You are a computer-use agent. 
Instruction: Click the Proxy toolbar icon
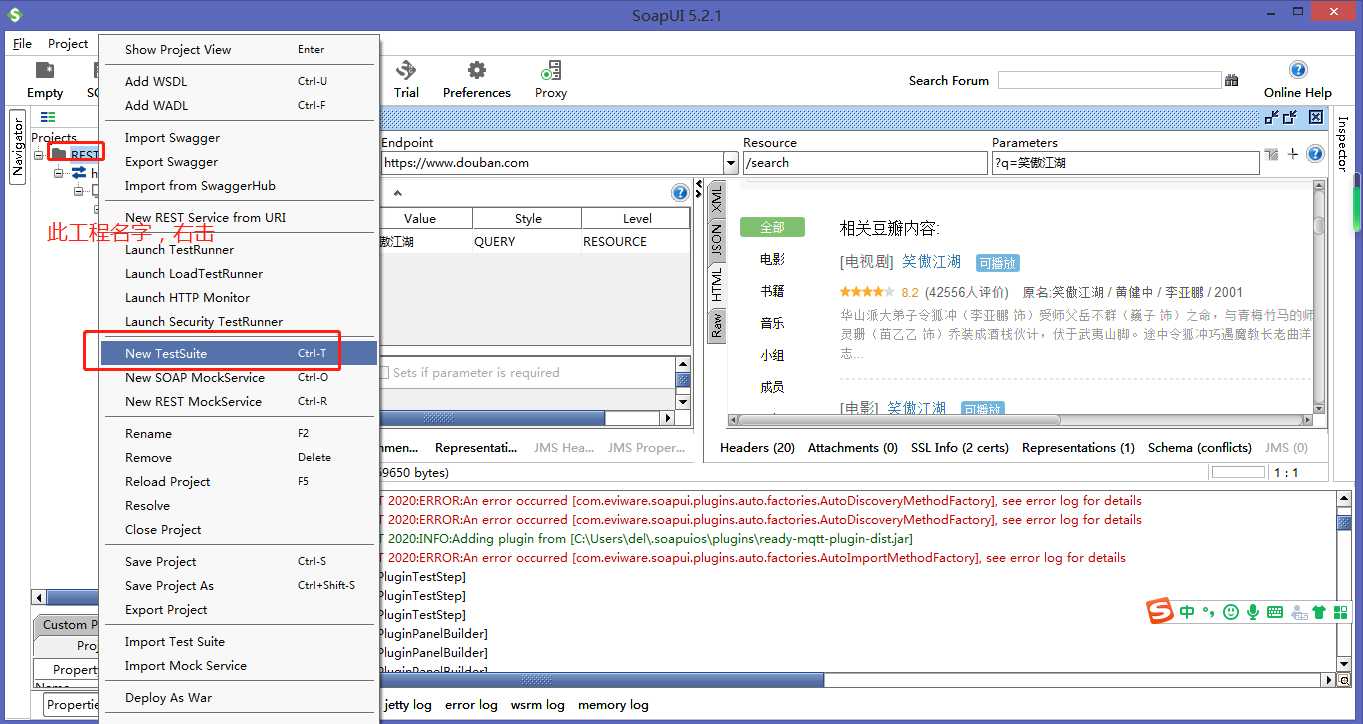coord(550,70)
